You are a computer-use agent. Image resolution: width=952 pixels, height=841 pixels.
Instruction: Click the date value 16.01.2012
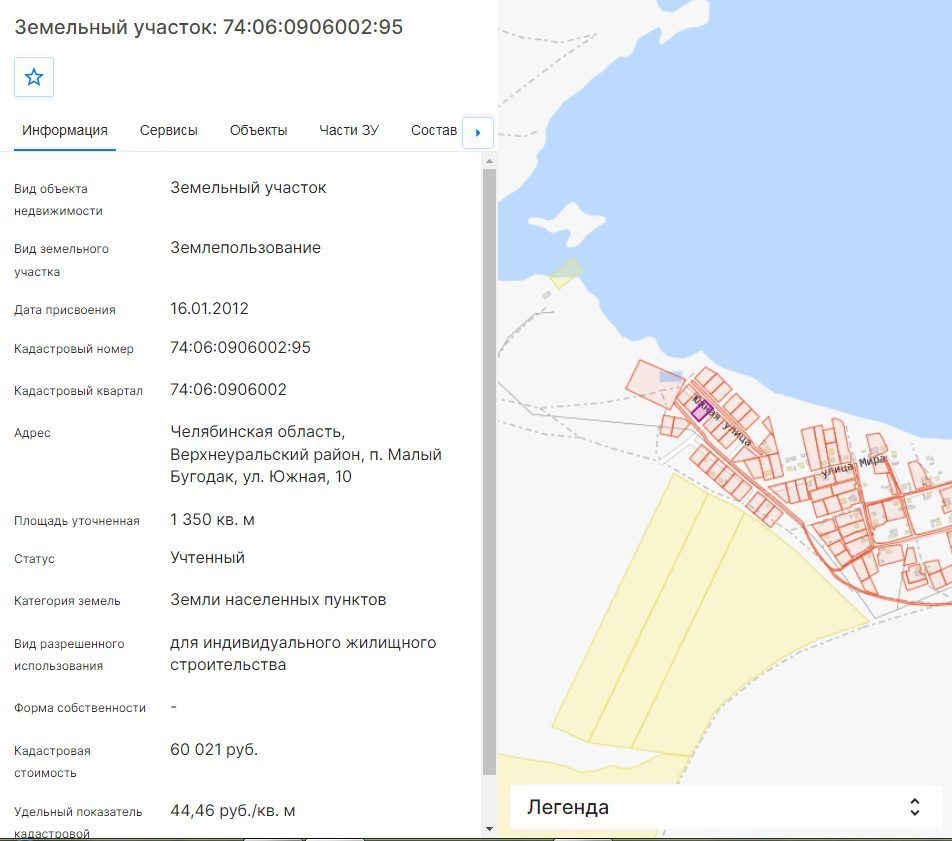[x=209, y=308]
